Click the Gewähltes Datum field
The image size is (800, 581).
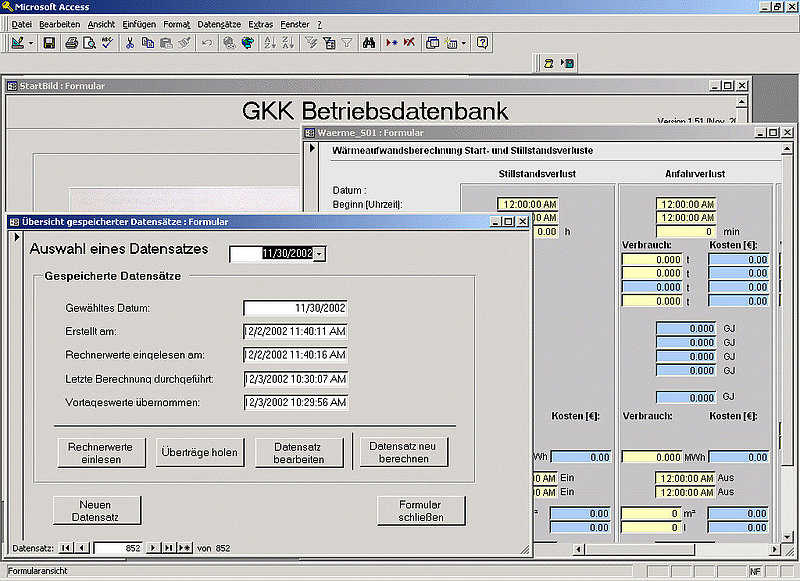[x=295, y=308]
